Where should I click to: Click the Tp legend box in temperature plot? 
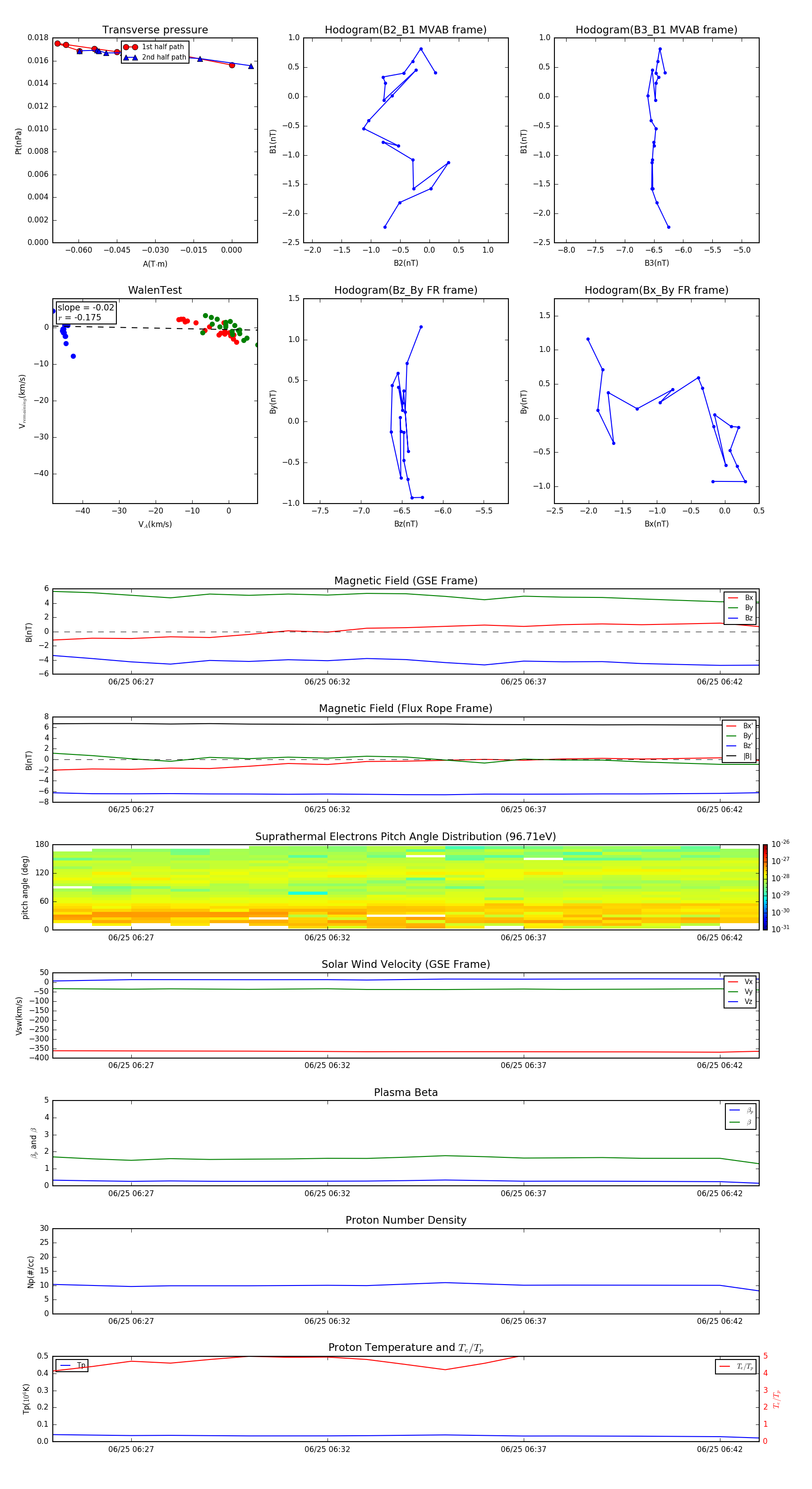[x=72, y=1366]
